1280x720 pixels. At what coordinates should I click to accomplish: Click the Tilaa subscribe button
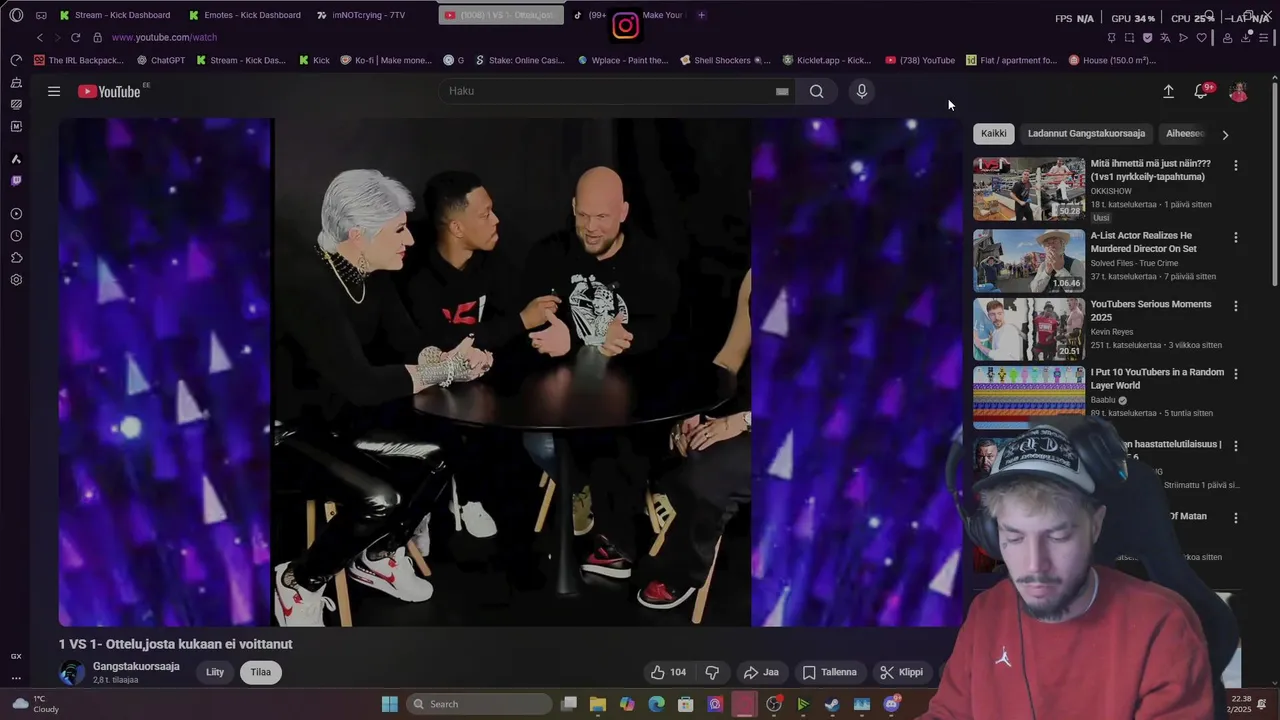pos(261,672)
